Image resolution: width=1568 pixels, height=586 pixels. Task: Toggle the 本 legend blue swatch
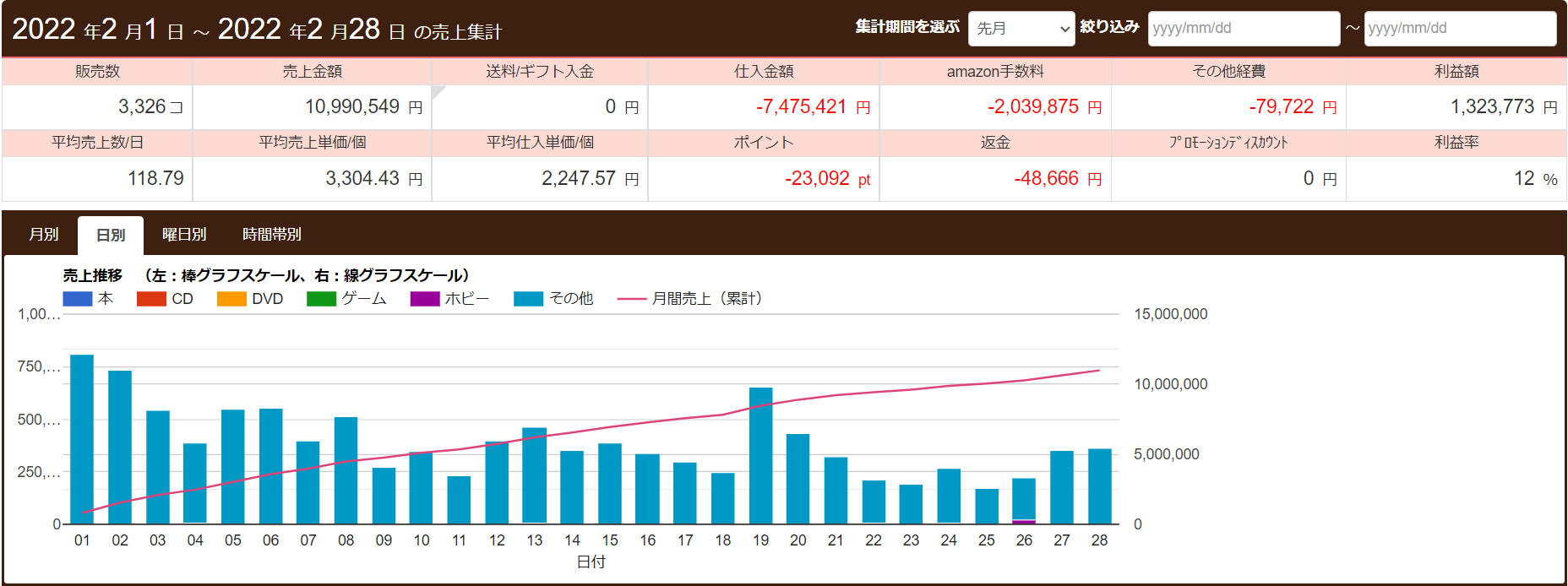pyautogui.click(x=78, y=299)
